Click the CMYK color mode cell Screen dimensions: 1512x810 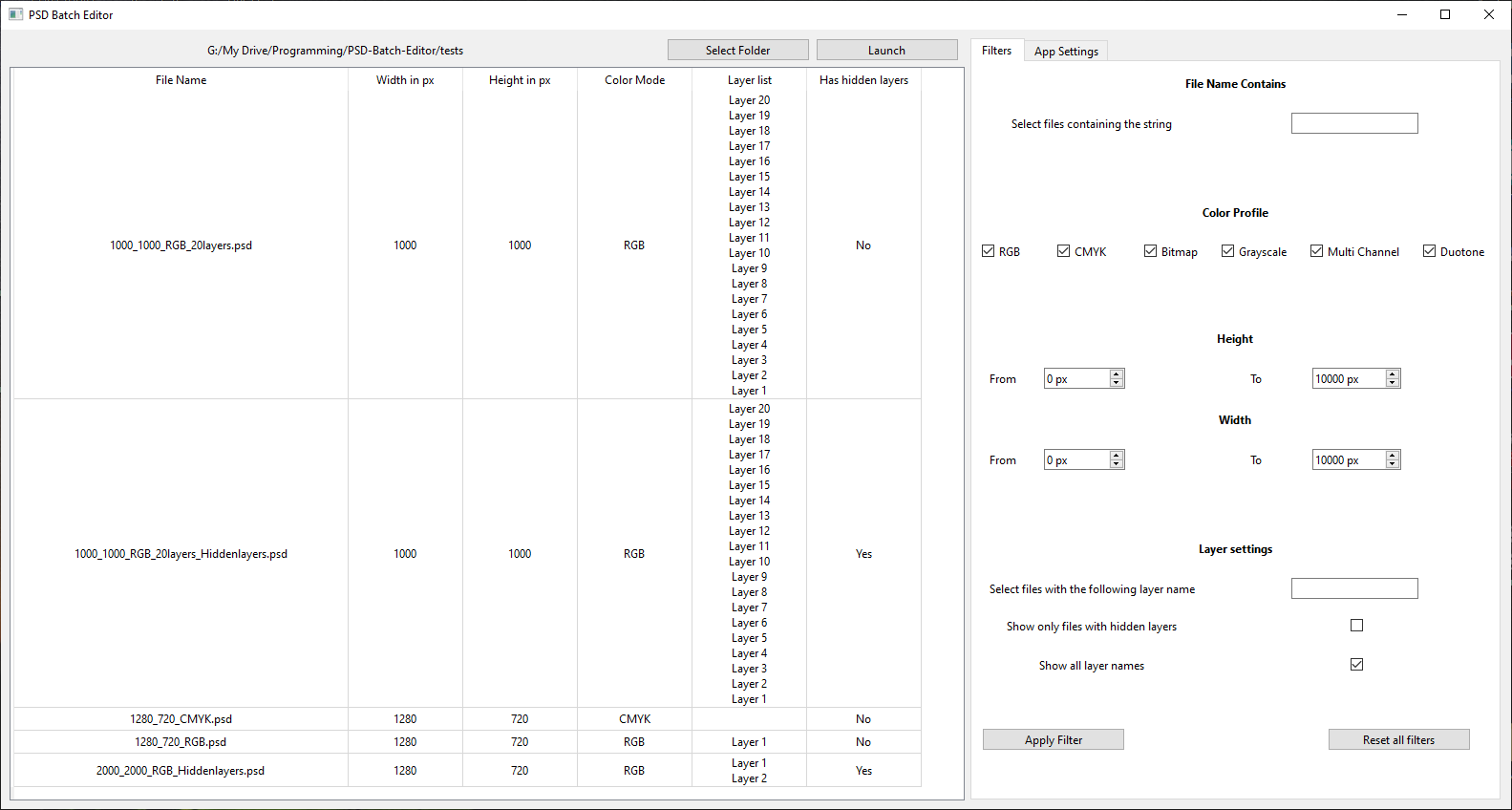click(634, 719)
